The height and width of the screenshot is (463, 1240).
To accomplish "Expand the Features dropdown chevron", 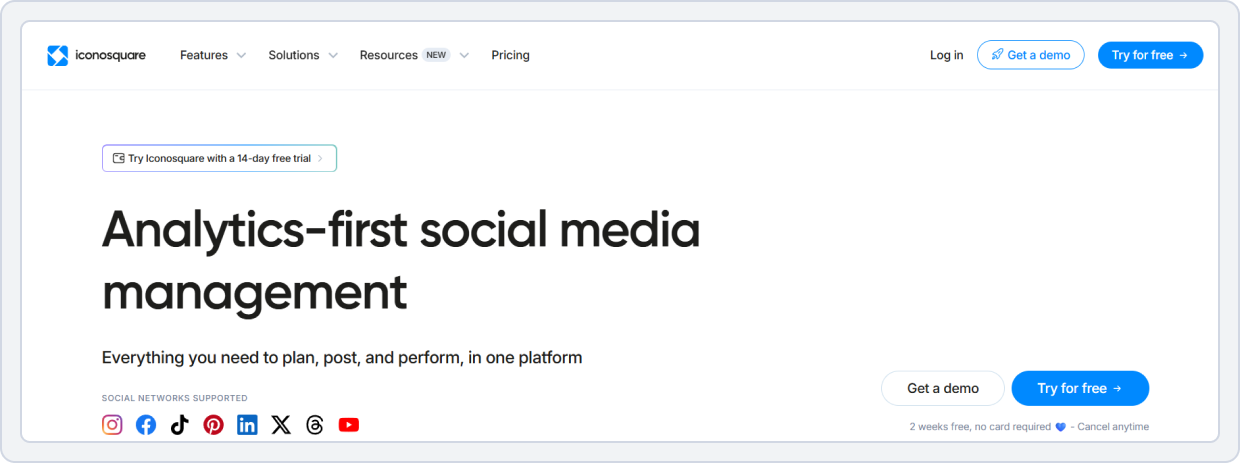I will (x=241, y=56).
